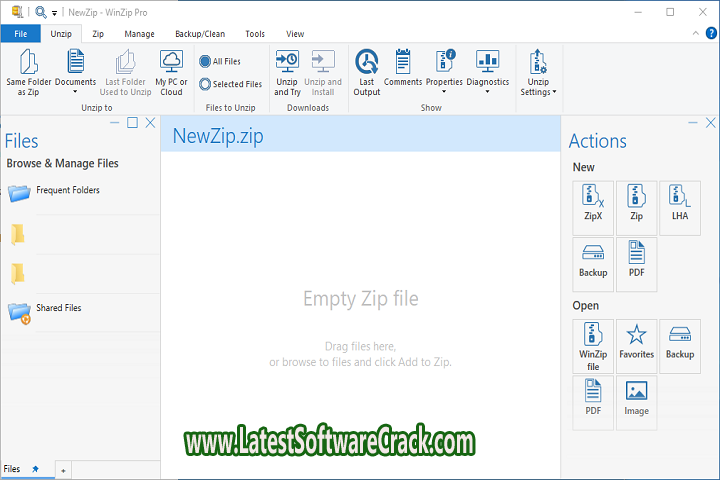Create a new ZipX archive
Image resolution: width=720 pixels, height=480 pixels.
593,202
